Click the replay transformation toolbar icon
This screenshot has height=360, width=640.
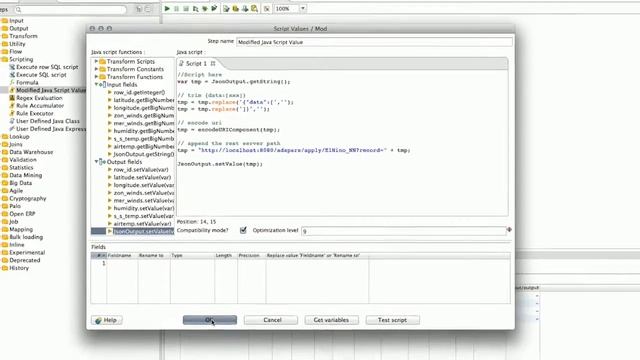pyautogui.click(x=214, y=8)
